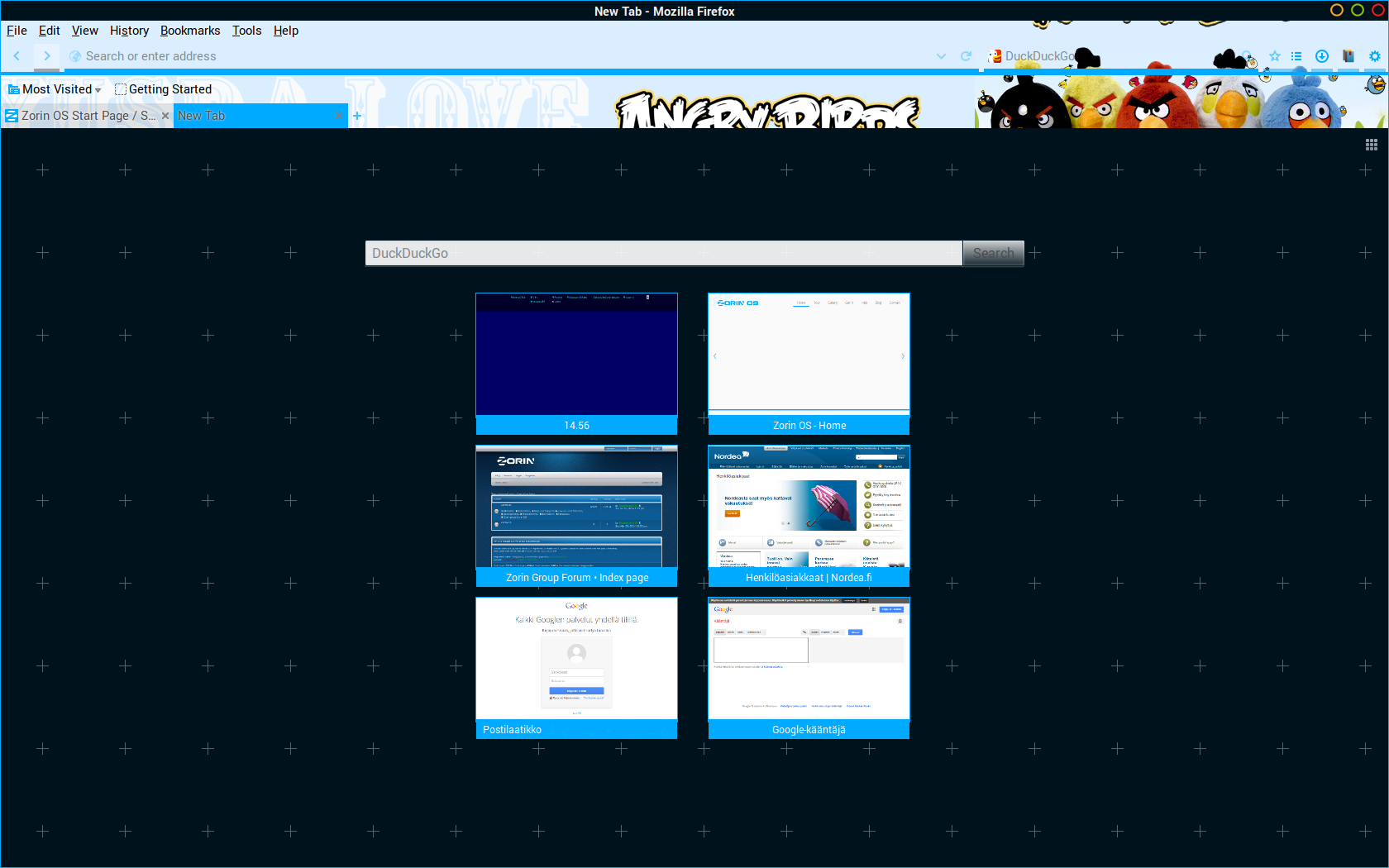
Task: Show bookmarks list icon in toolbar
Action: [x=1296, y=56]
